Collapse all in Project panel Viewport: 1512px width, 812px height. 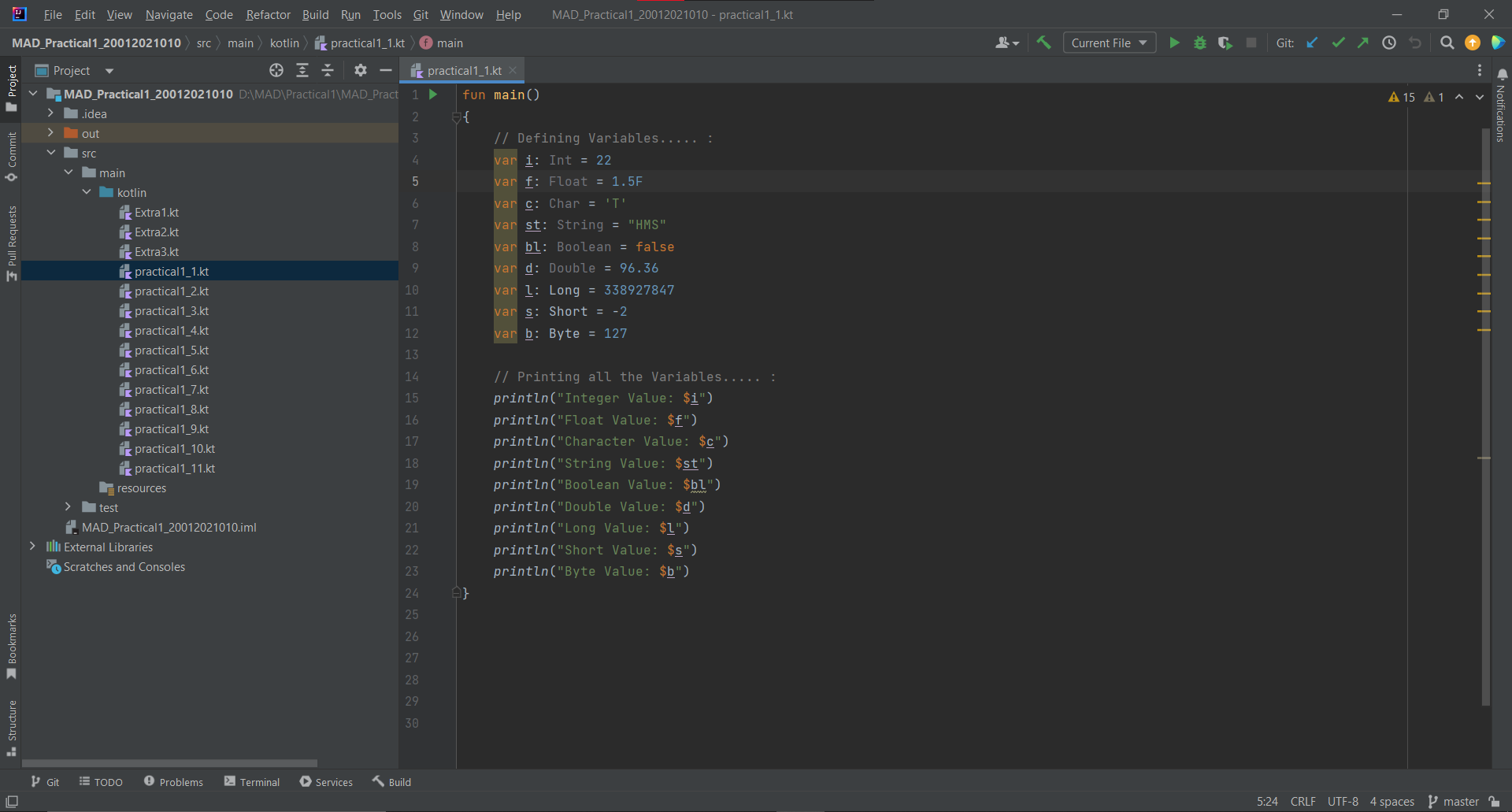328,71
